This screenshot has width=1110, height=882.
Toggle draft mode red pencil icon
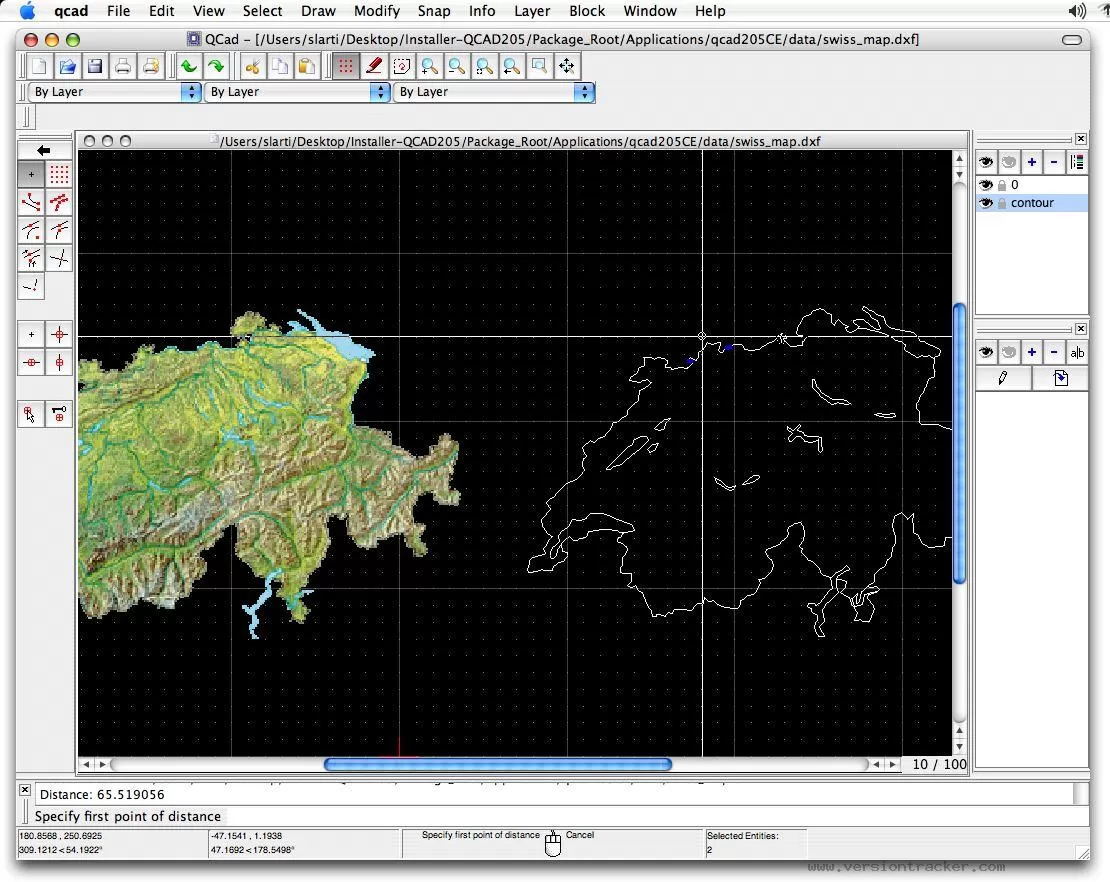pyautogui.click(x=373, y=67)
